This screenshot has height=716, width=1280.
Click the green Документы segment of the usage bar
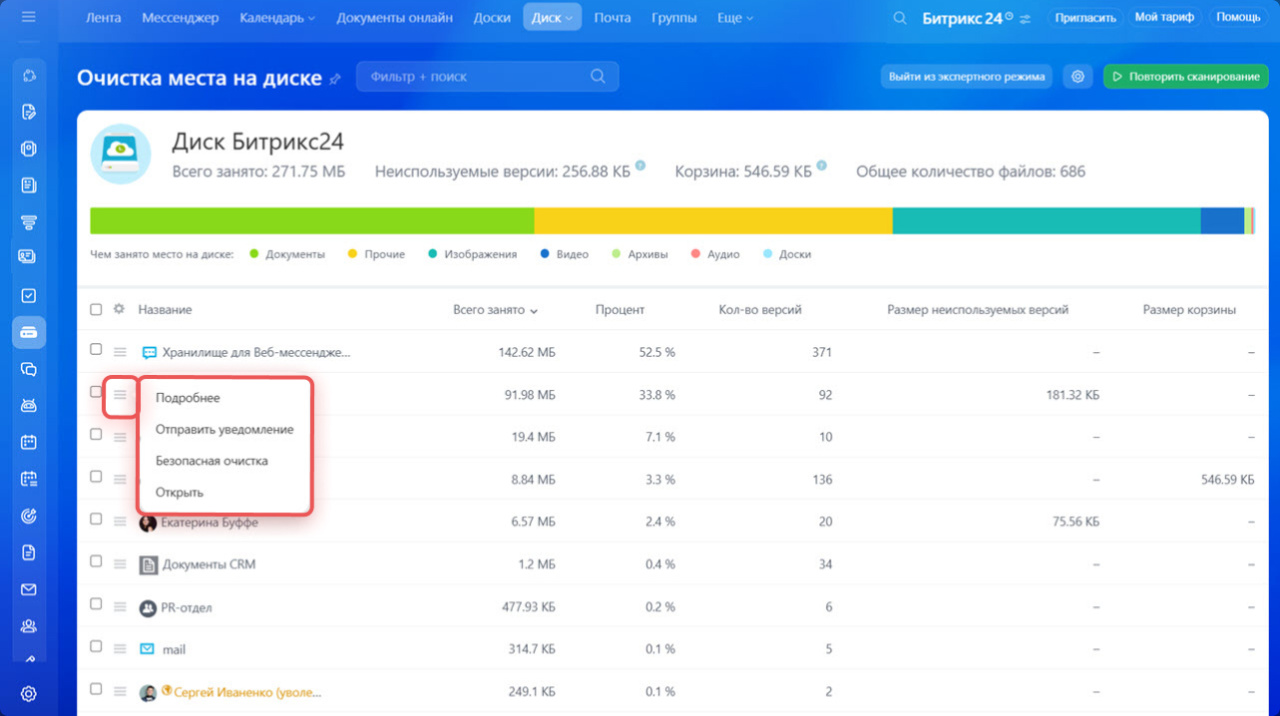pyautogui.click(x=312, y=221)
